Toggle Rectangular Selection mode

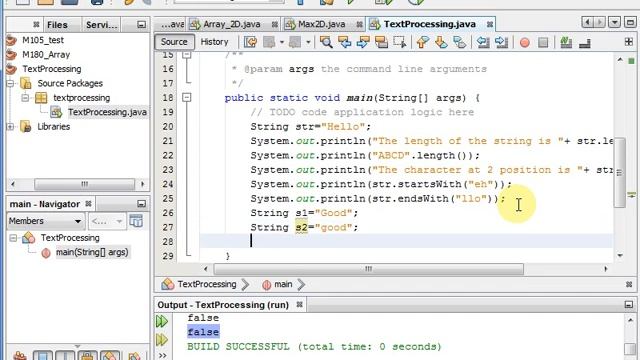(400, 42)
